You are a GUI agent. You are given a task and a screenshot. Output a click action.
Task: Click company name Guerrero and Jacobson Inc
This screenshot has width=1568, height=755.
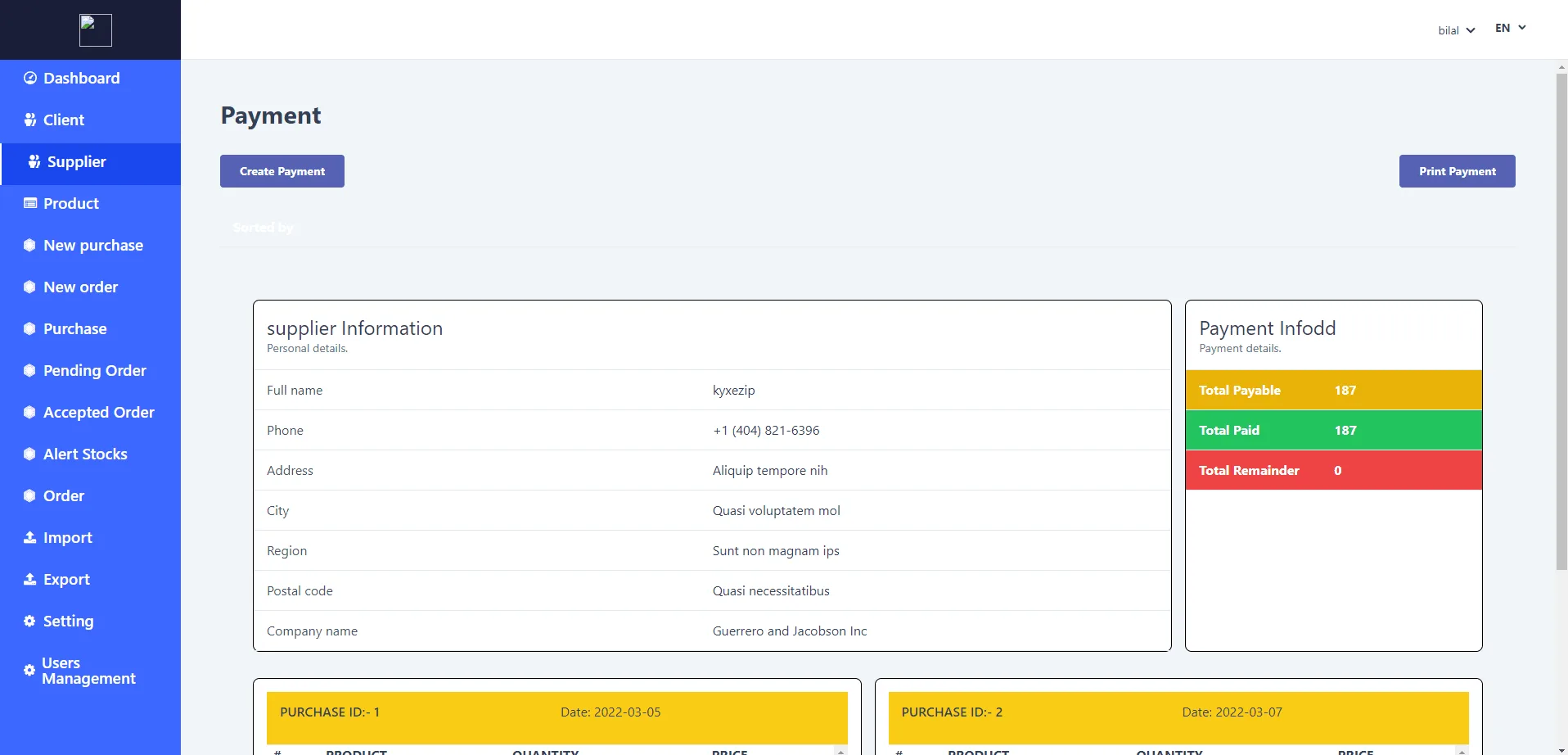pos(790,631)
